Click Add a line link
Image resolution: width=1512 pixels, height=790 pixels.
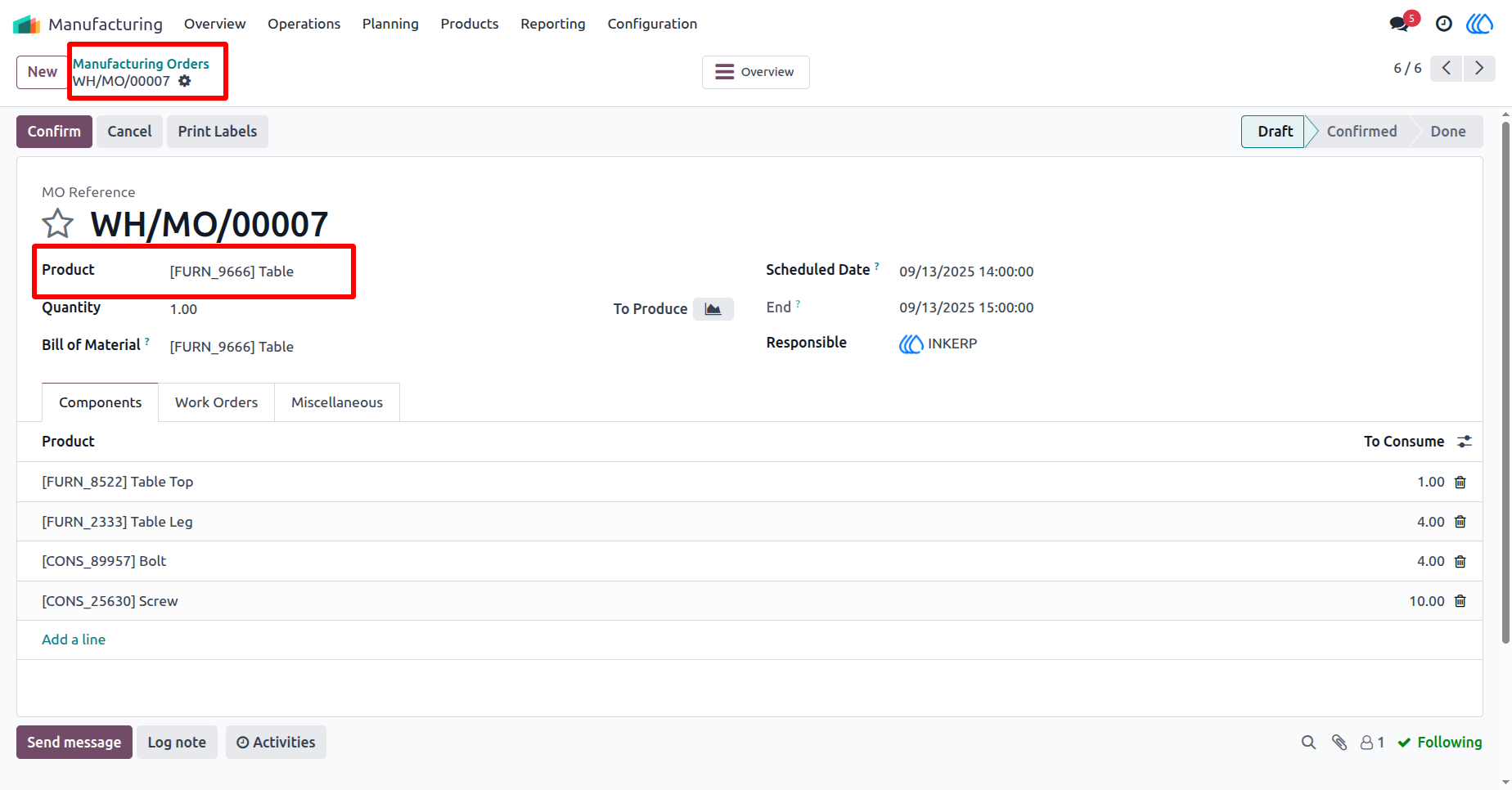coord(74,640)
